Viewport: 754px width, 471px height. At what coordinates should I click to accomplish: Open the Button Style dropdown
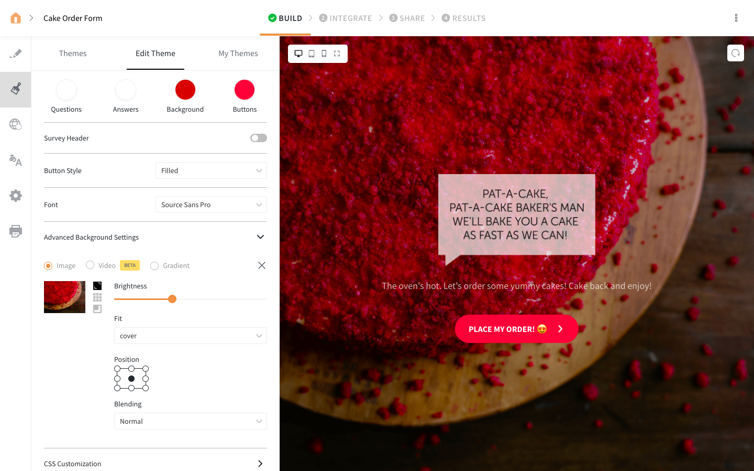click(211, 170)
